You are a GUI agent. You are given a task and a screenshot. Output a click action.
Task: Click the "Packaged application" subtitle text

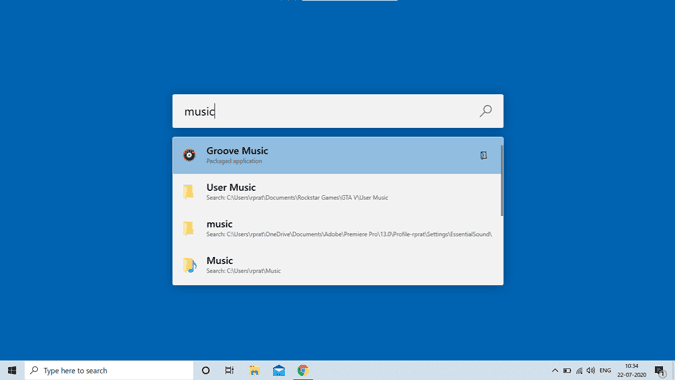[x=234, y=161]
